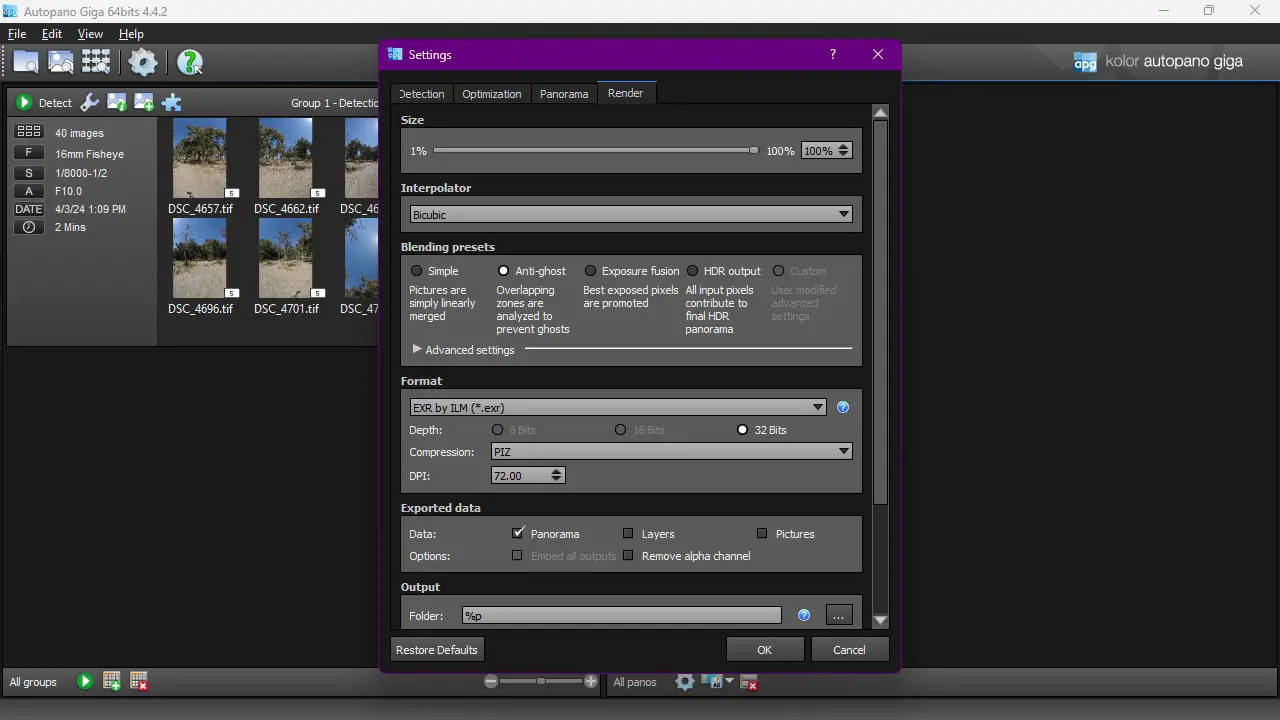
Task: Click the blue puzzle piece plugin icon
Action: pyautogui.click(x=172, y=102)
